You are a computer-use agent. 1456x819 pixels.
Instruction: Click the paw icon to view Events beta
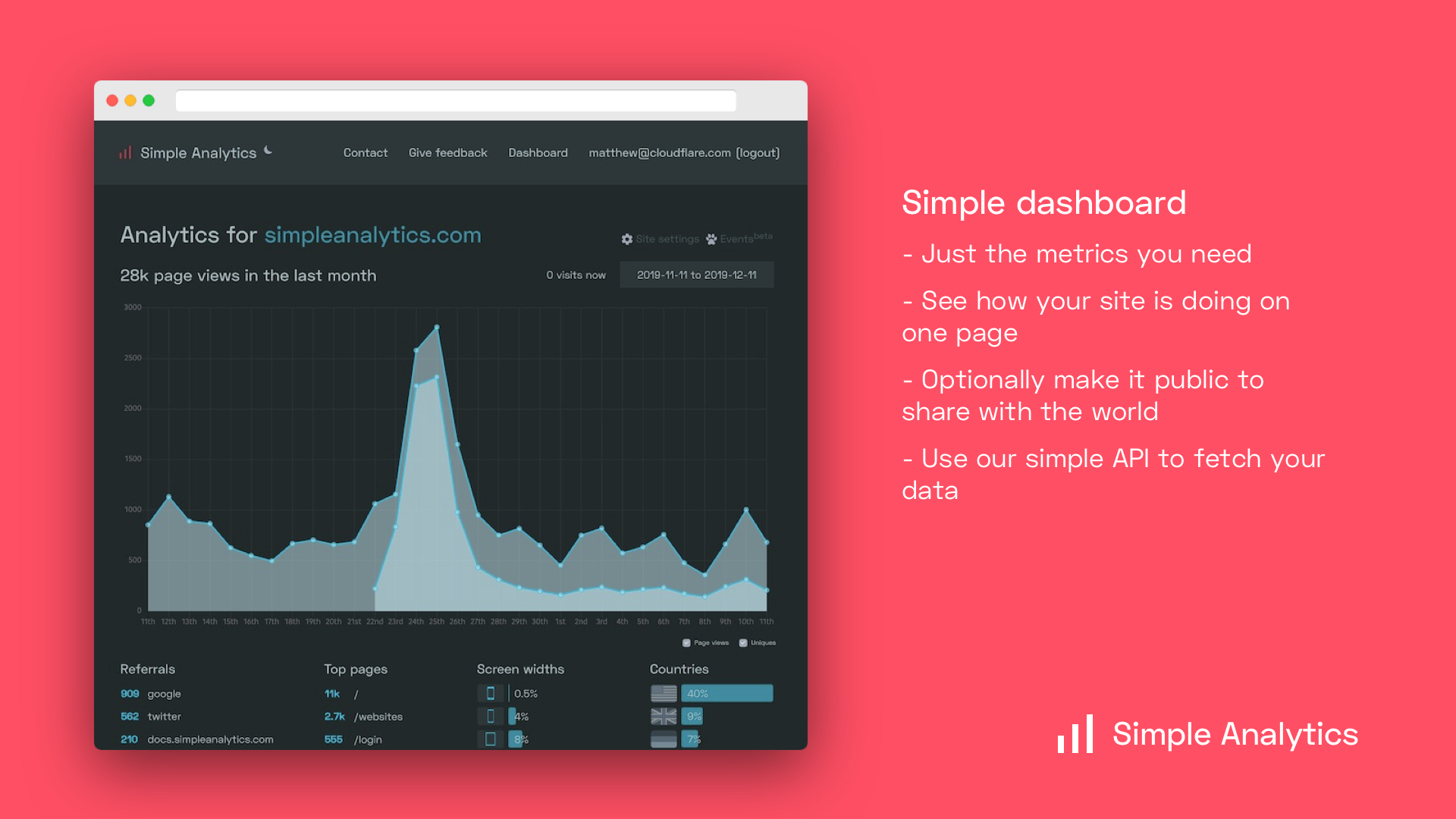coord(711,239)
